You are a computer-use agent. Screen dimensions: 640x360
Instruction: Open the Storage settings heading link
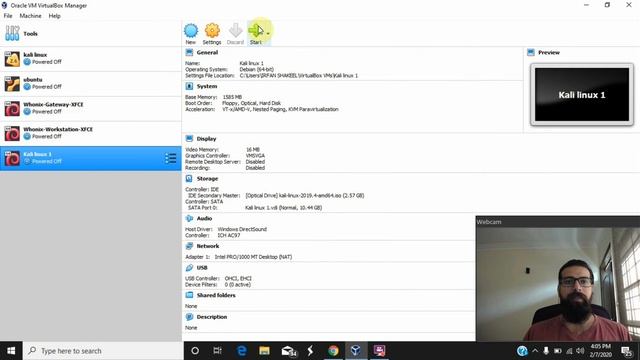pyautogui.click(x=207, y=179)
